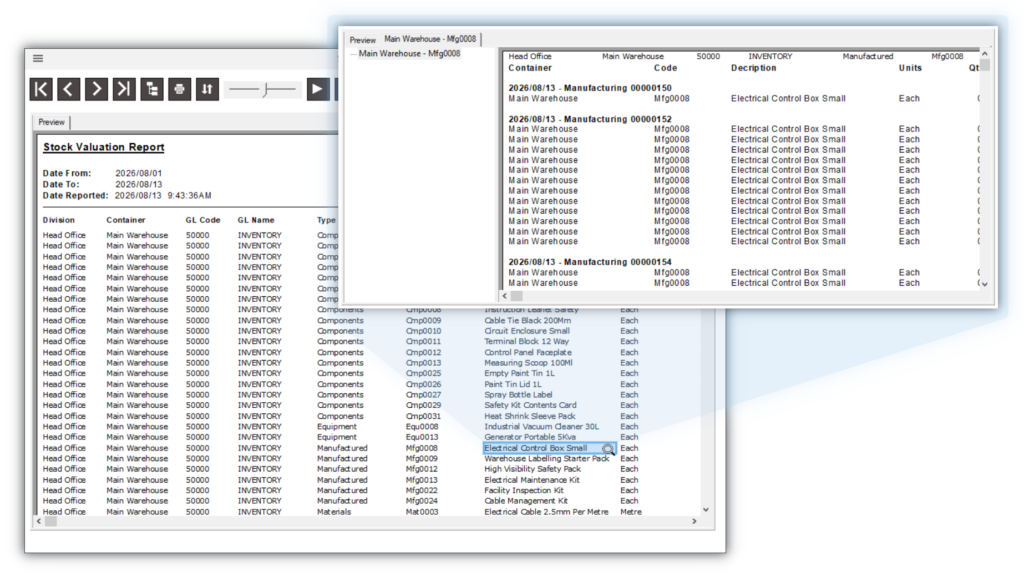Viewport: 1024px width, 577px height.
Task: Click main report vertical scrollbar down arrow
Action: point(705,509)
